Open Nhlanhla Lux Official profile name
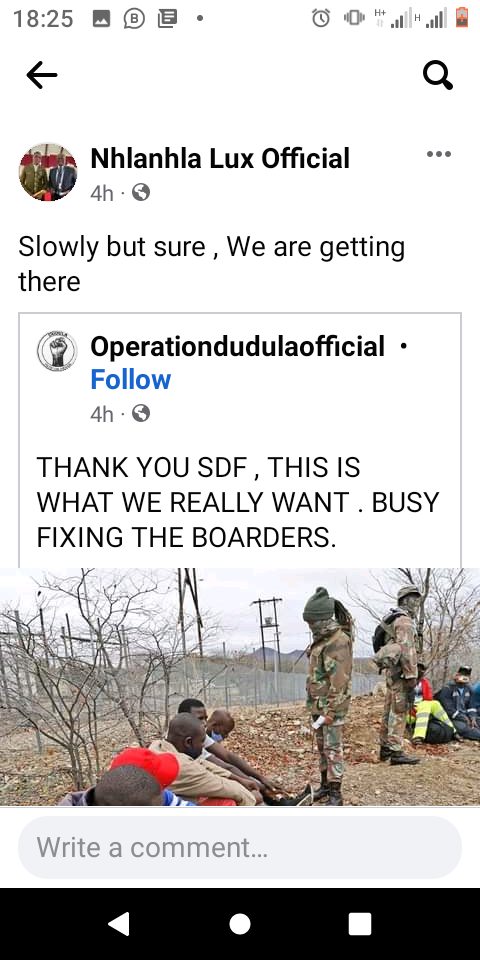Screen dimensions: 480x960 pos(220,159)
